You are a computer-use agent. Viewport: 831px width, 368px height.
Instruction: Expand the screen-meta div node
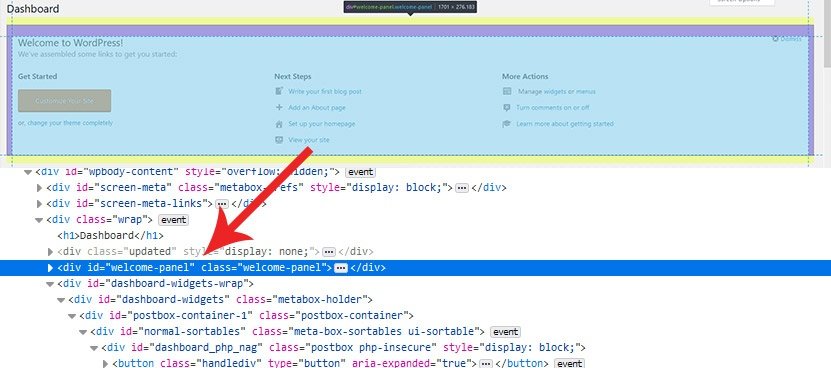tap(39, 188)
